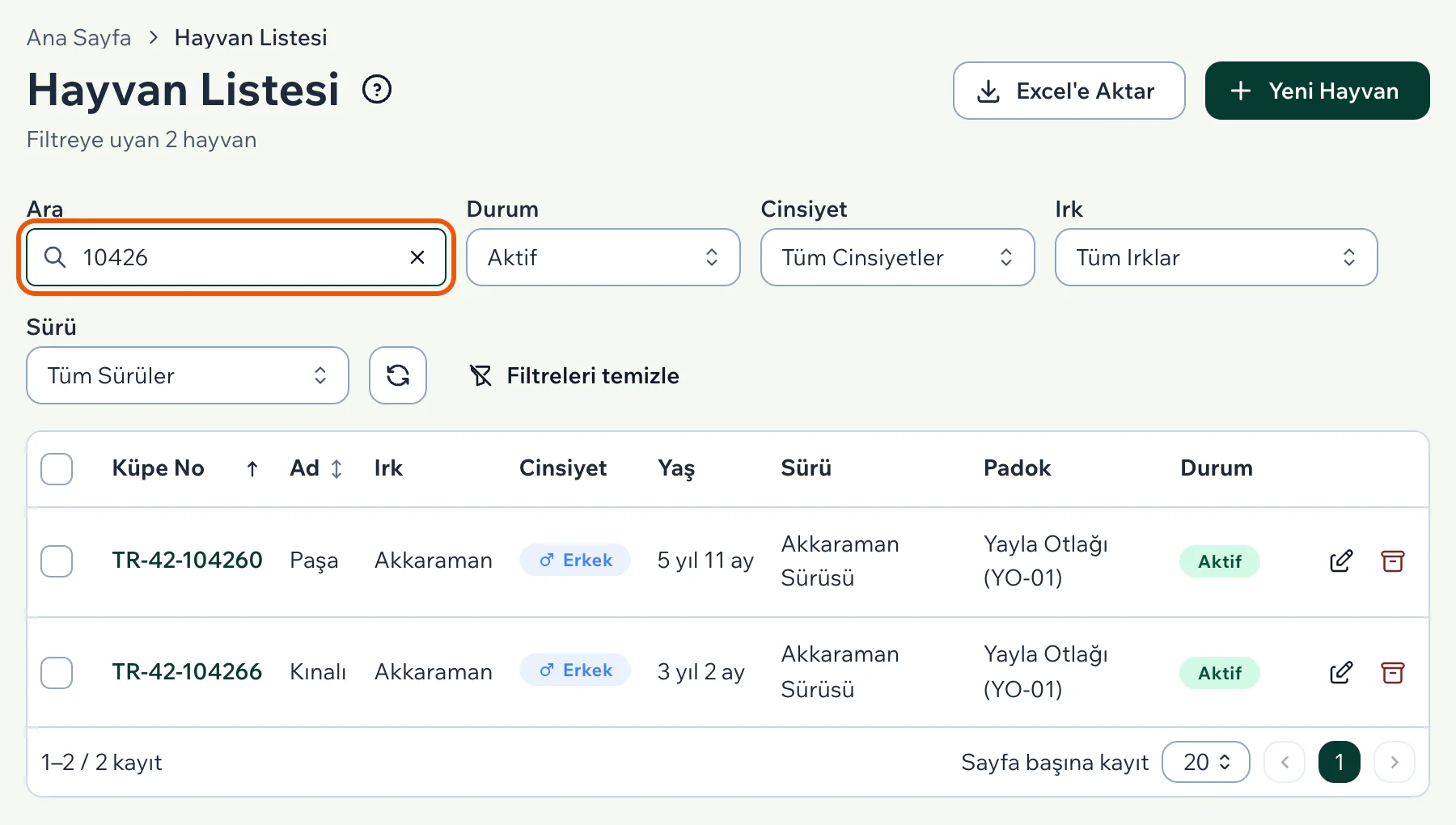1456x825 pixels.
Task: Open the Durum dropdown showing Aktif
Action: point(603,257)
